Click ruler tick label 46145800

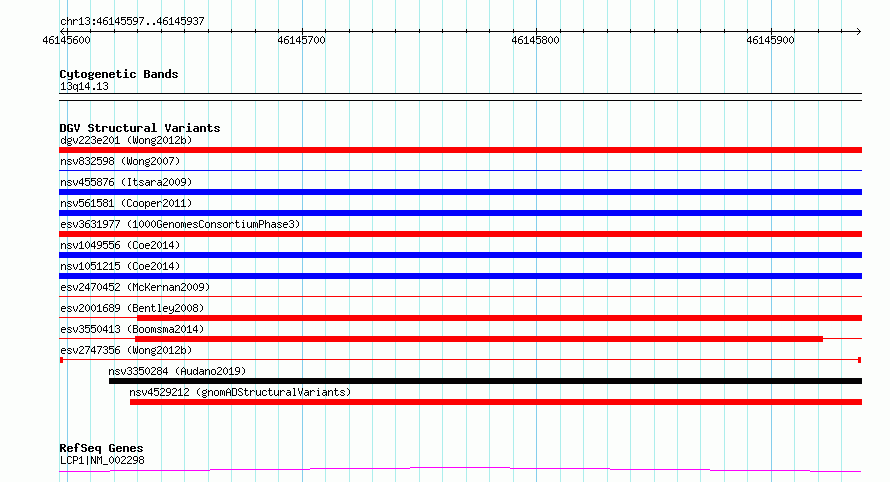[535, 40]
